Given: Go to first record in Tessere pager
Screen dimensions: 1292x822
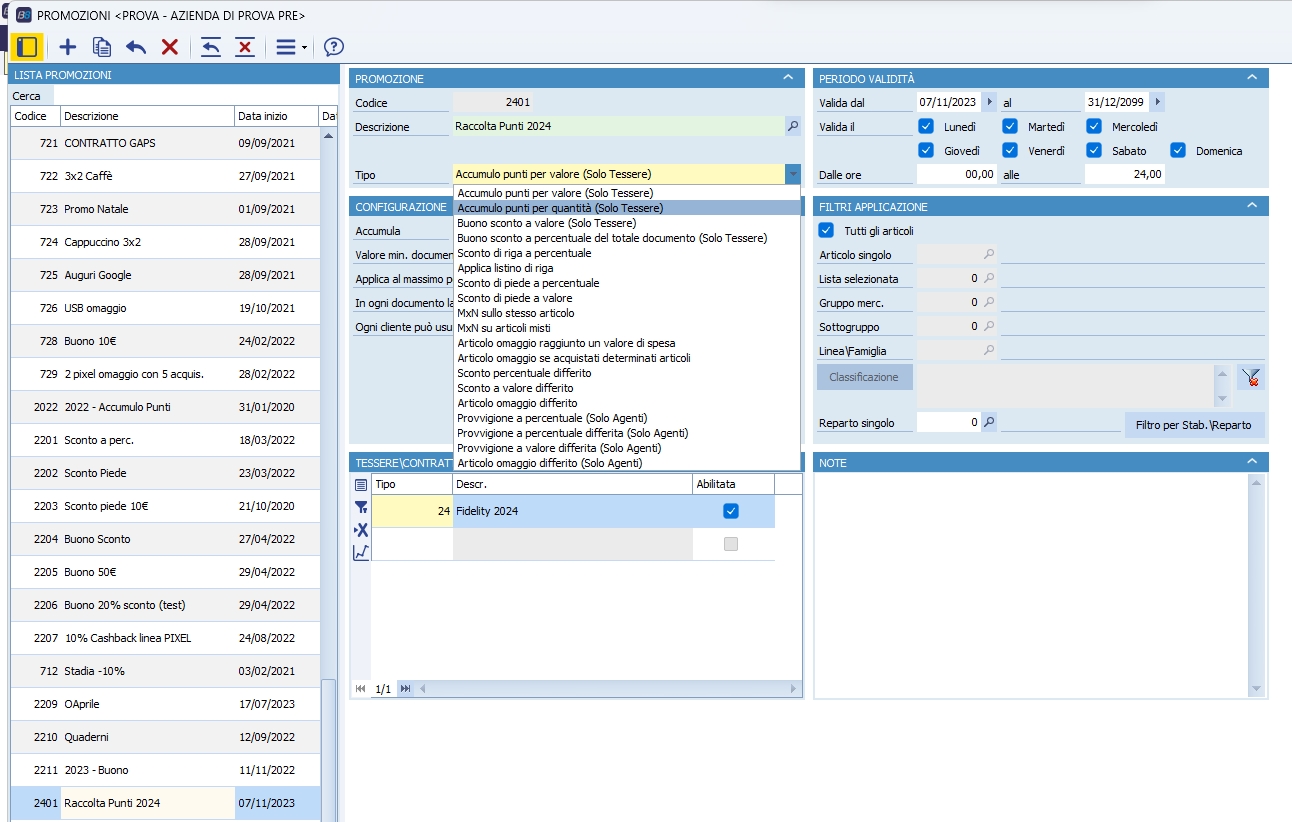Looking at the screenshot, I should [x=361, y=688].
